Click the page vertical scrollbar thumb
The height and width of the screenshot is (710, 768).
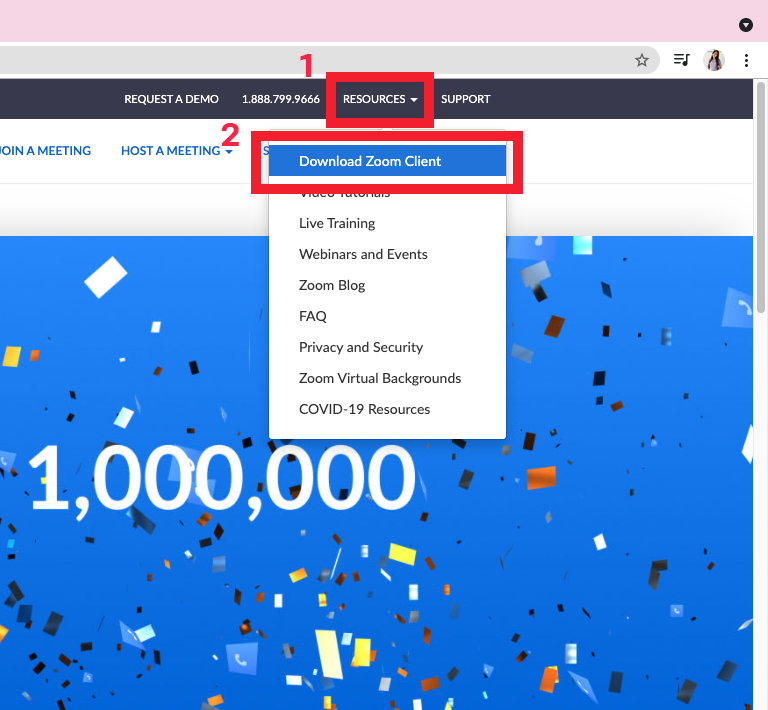(x=761, y=197)
